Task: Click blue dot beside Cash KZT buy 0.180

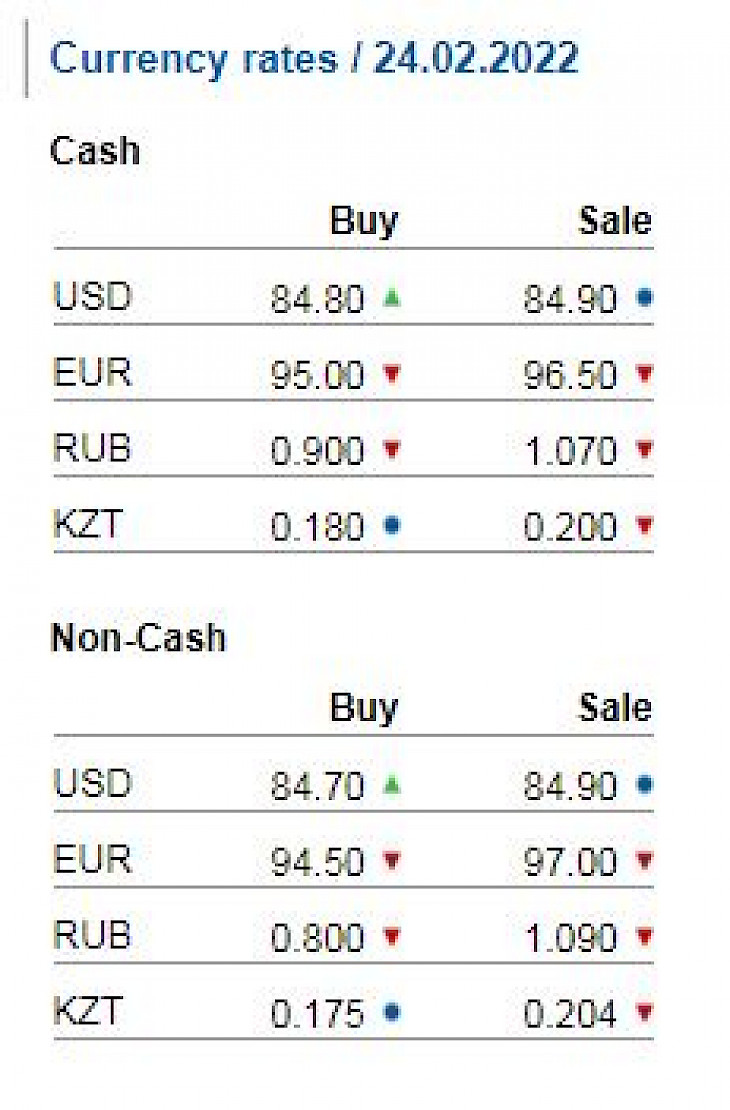Action: [x=392, y=525]
